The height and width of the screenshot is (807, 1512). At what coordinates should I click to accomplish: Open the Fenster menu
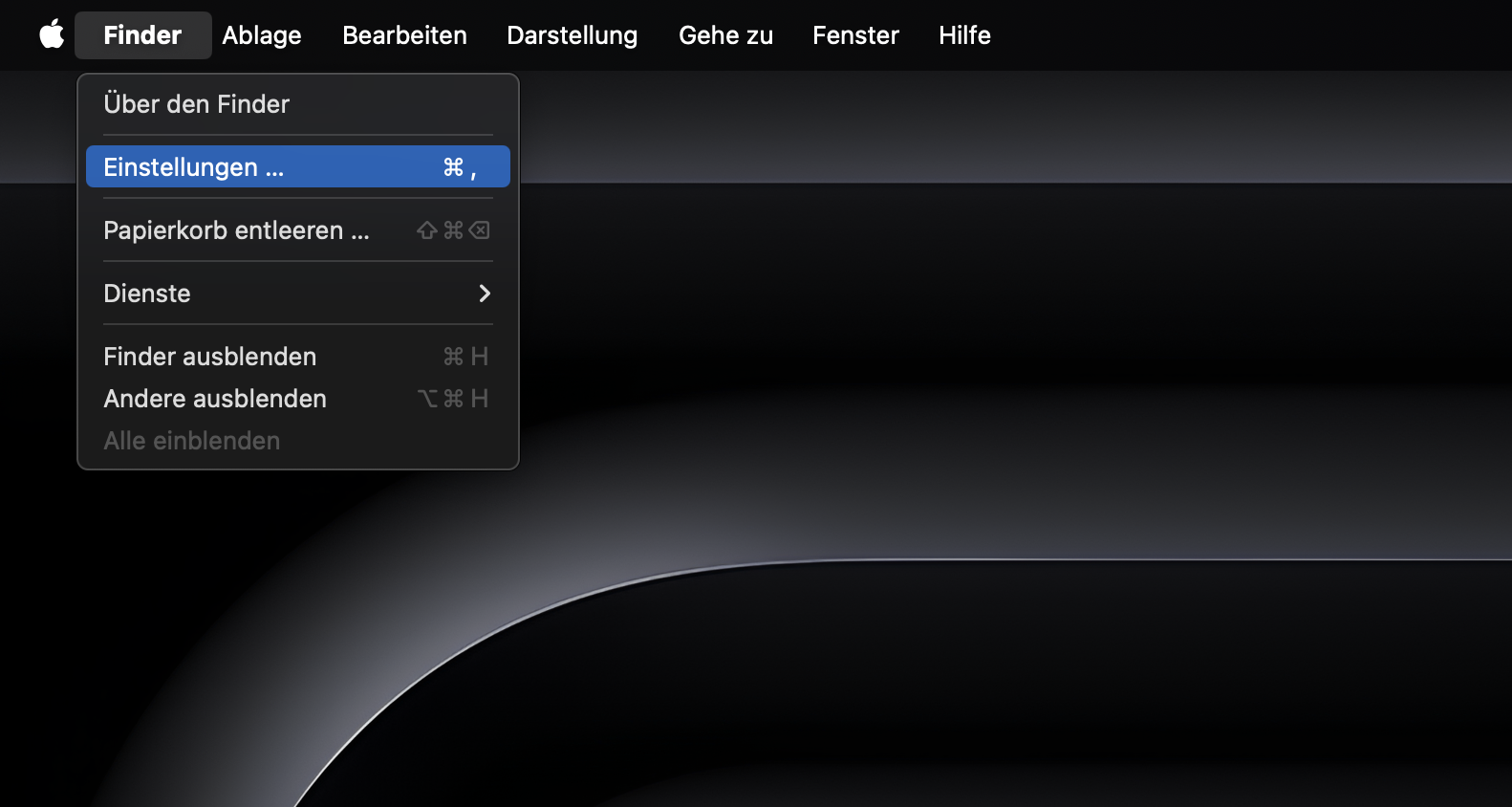(x=855, y=35)
